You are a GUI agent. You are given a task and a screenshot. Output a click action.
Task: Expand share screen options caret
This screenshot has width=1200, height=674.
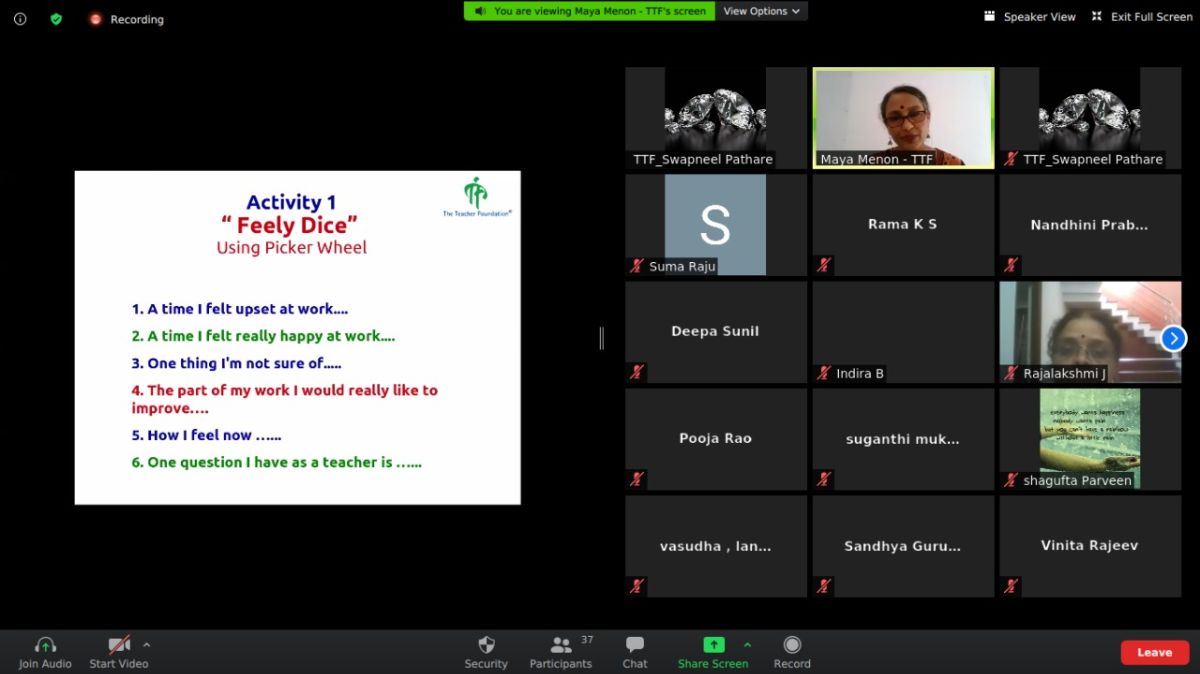coord(747,644)
